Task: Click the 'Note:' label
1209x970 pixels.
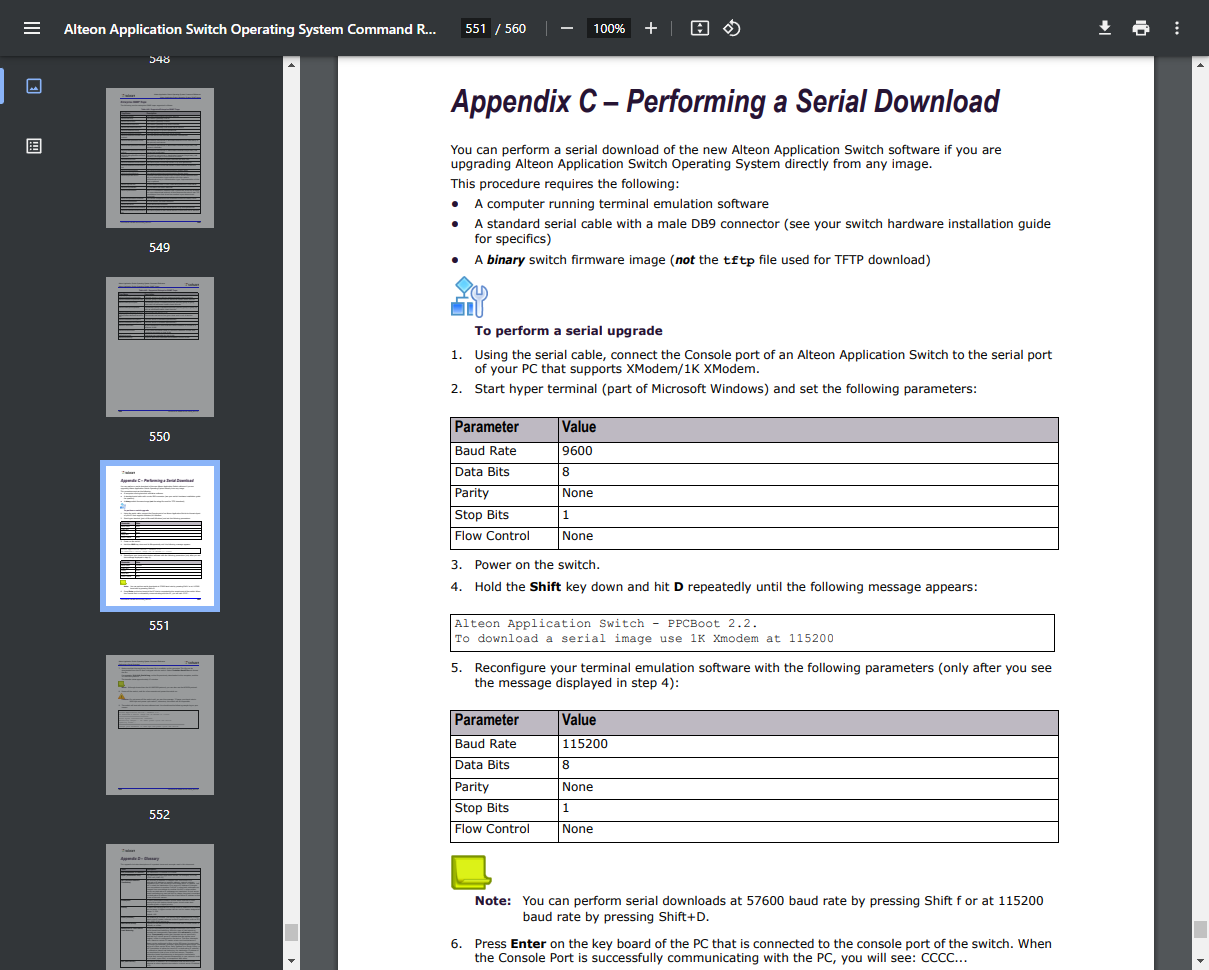Action: [493, 901]
